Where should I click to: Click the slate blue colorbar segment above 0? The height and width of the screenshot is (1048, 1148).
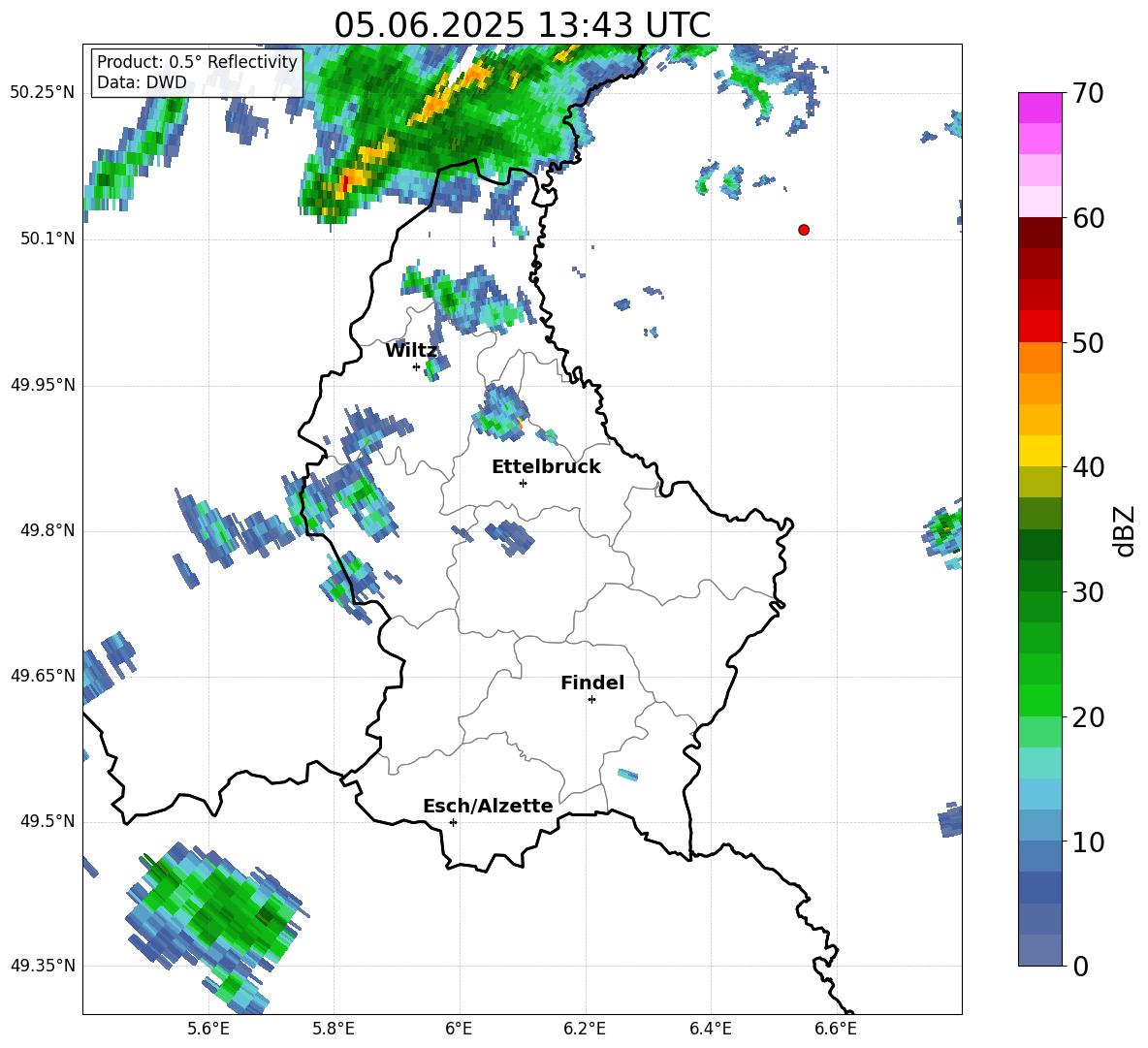point(1039,950)
